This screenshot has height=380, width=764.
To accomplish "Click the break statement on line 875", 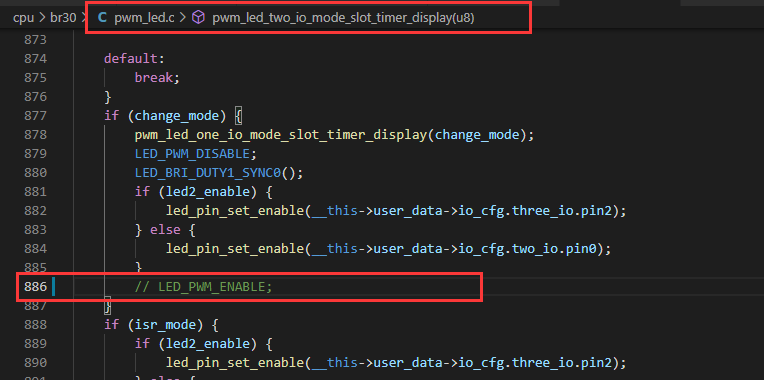I will (154, 77).
